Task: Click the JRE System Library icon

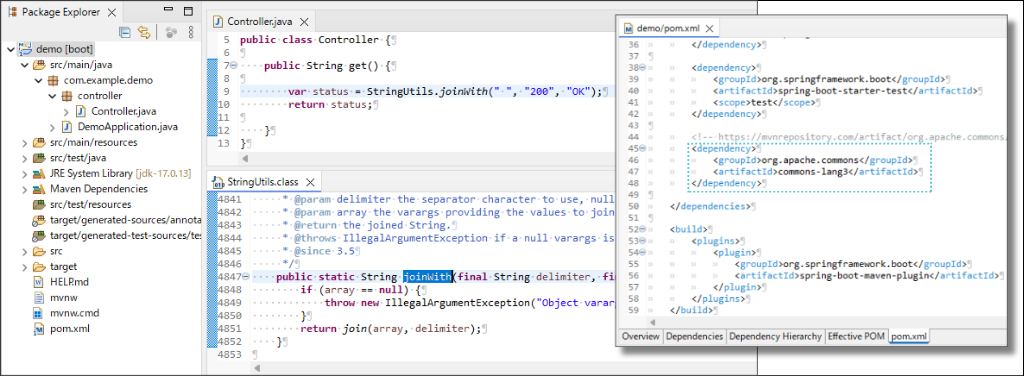Action: [39, 174]
